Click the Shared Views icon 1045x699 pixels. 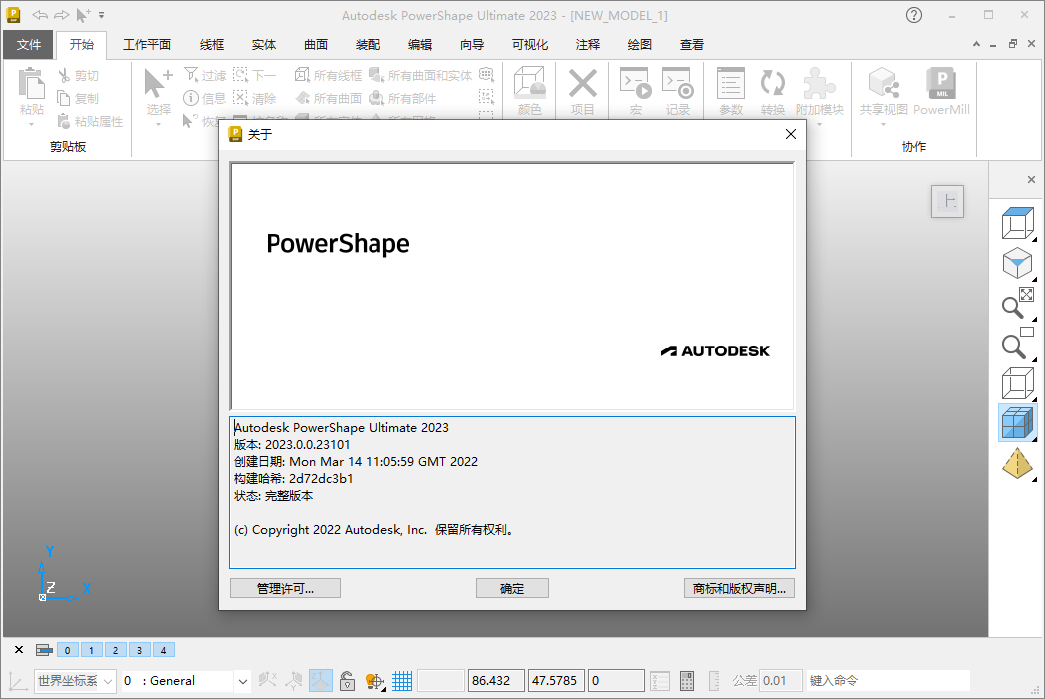pyautogui.click(x=884, y=83)
